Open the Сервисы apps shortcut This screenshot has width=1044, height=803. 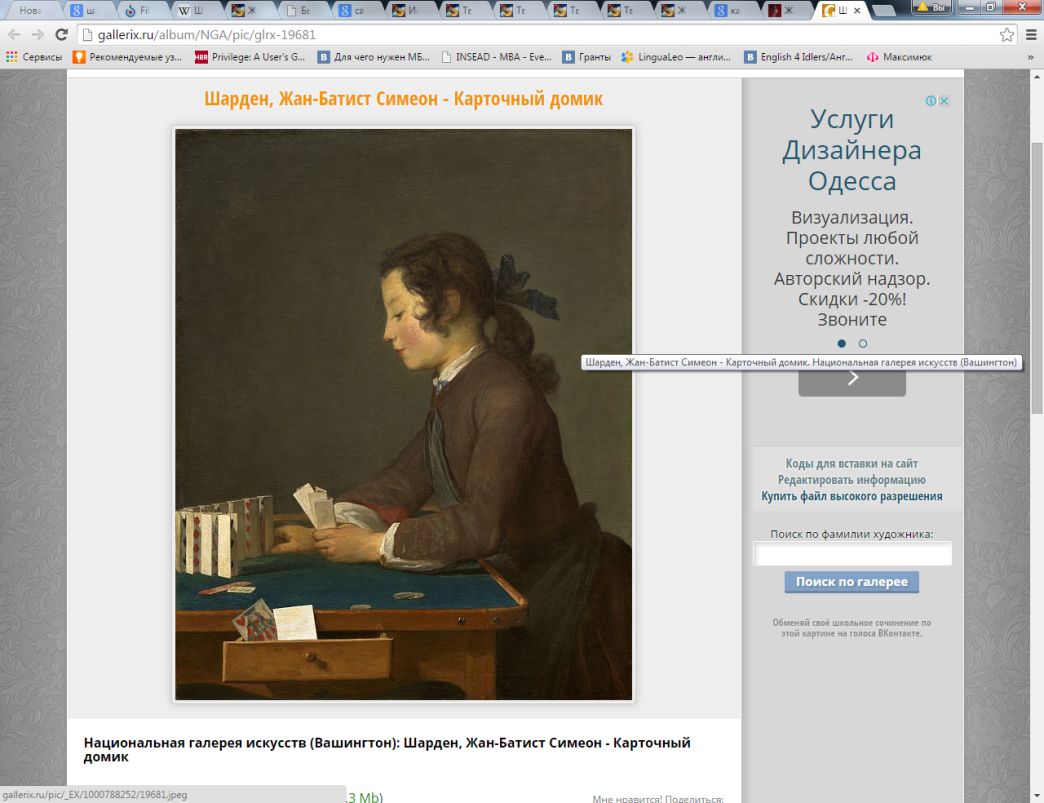34,57
